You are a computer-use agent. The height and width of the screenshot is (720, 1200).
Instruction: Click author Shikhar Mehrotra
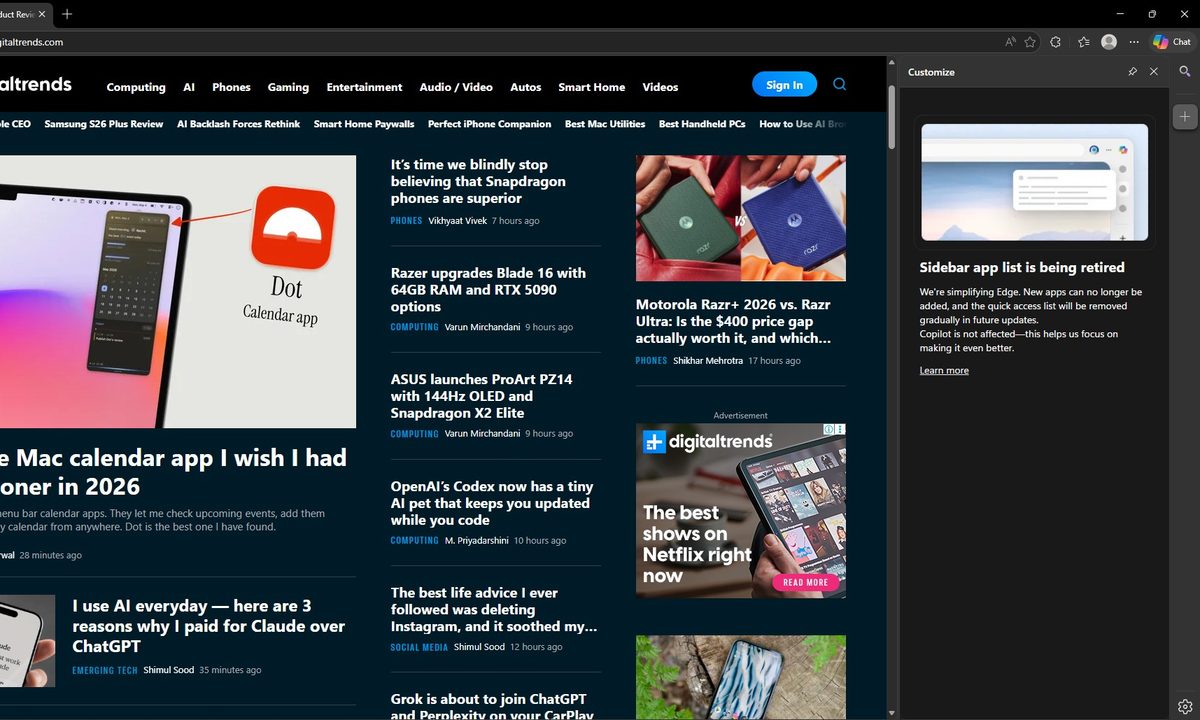(708, 361)
